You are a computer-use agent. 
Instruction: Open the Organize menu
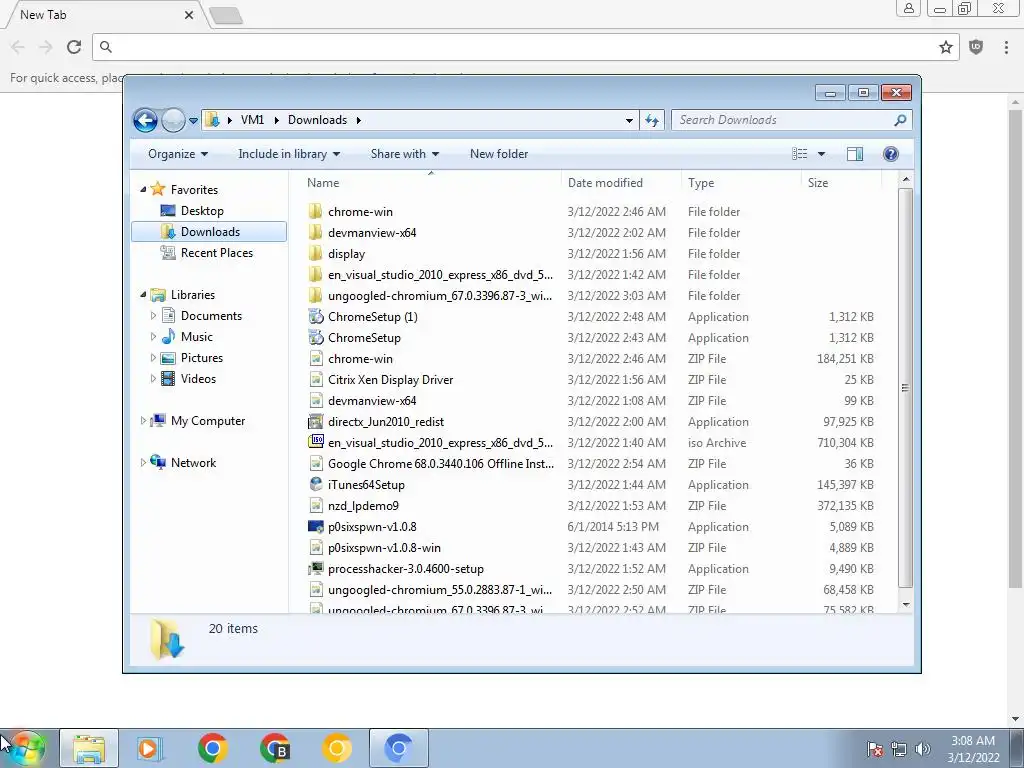(x=178, y=154)
